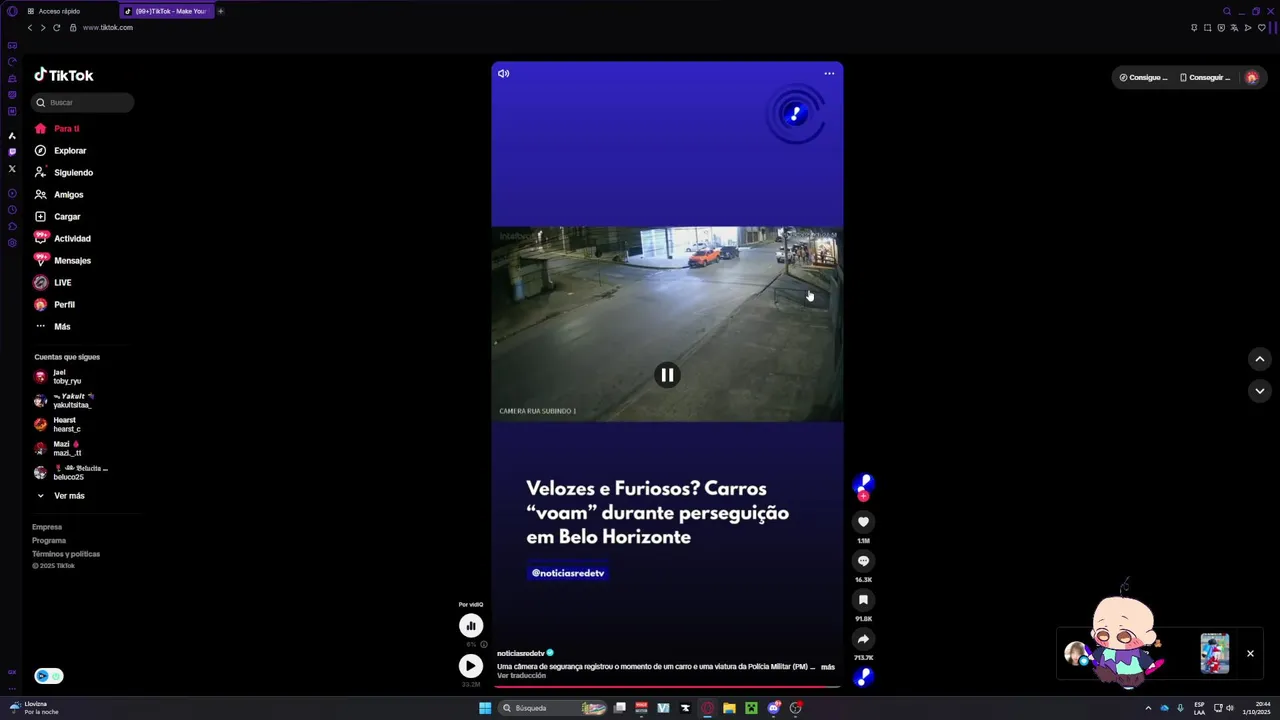Pause the playing video
Viewport: 1280px width, 720px height.
click(x=667, y=375)
